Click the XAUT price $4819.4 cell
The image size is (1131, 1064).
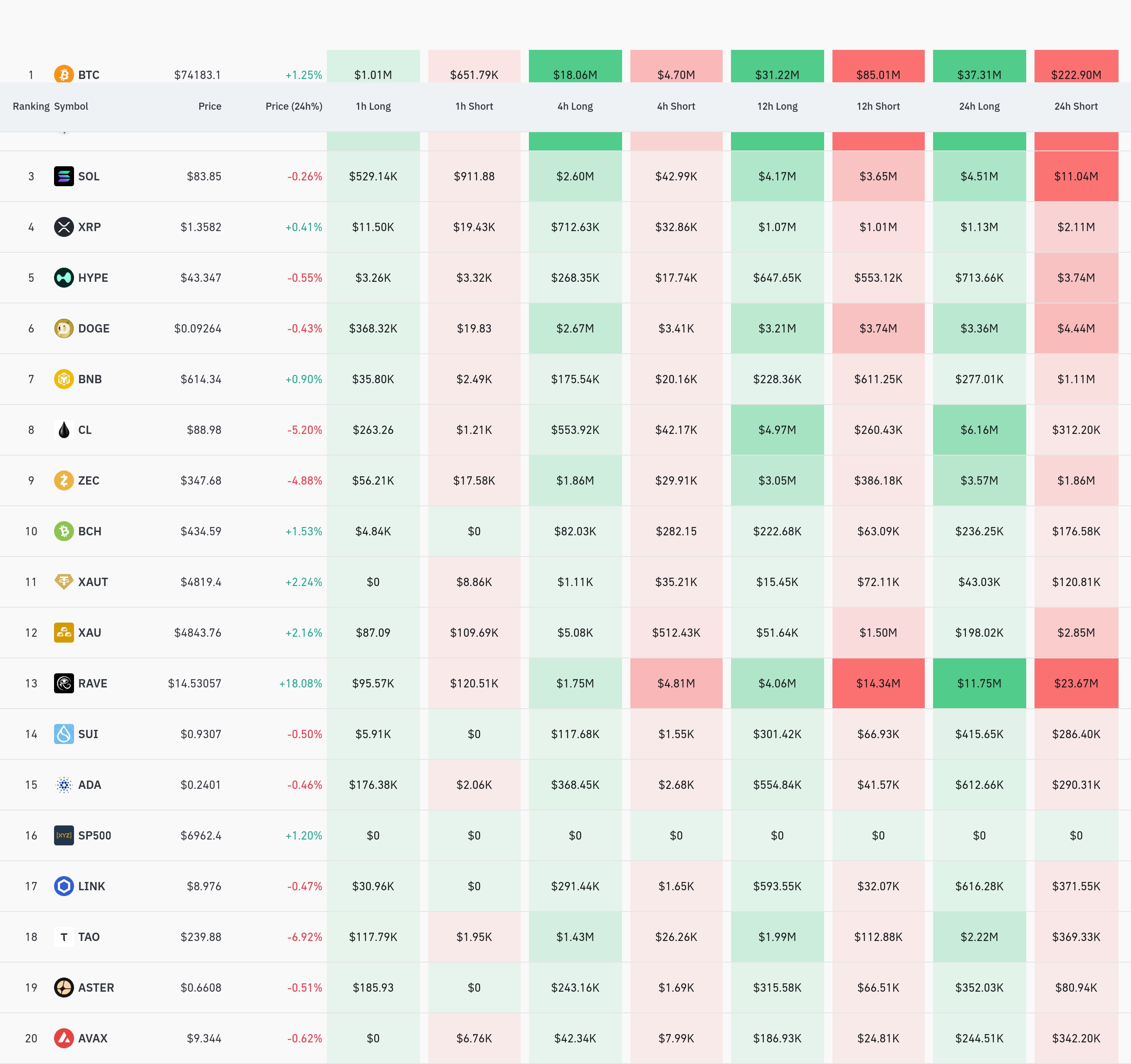point(201,582)
